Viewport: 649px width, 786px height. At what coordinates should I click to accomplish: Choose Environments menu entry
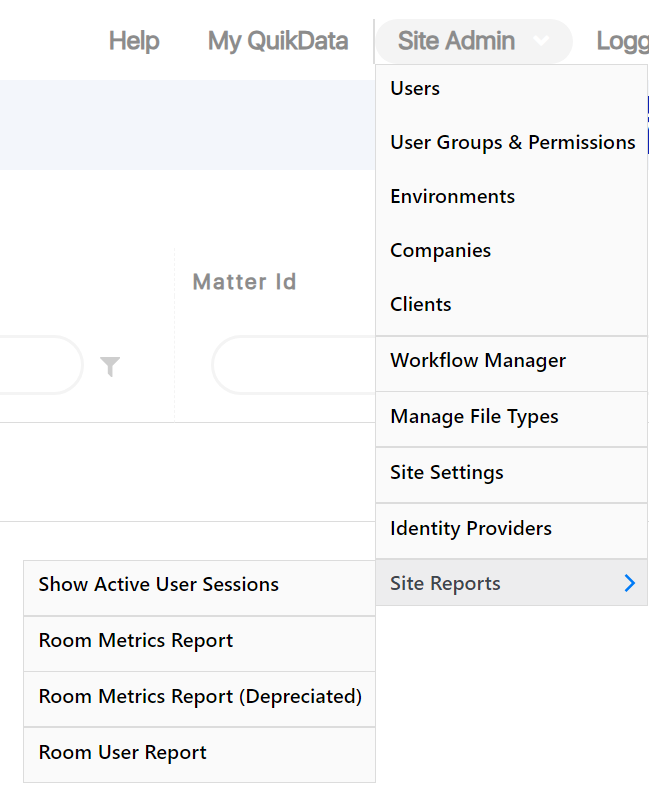pos(511,196)
